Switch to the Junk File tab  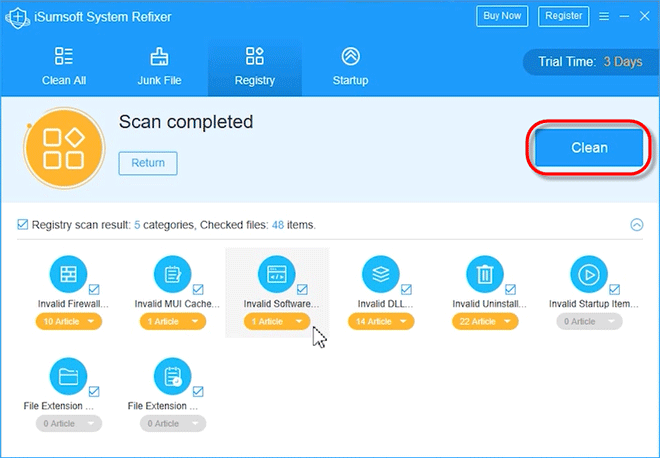(x=160, y=67)
